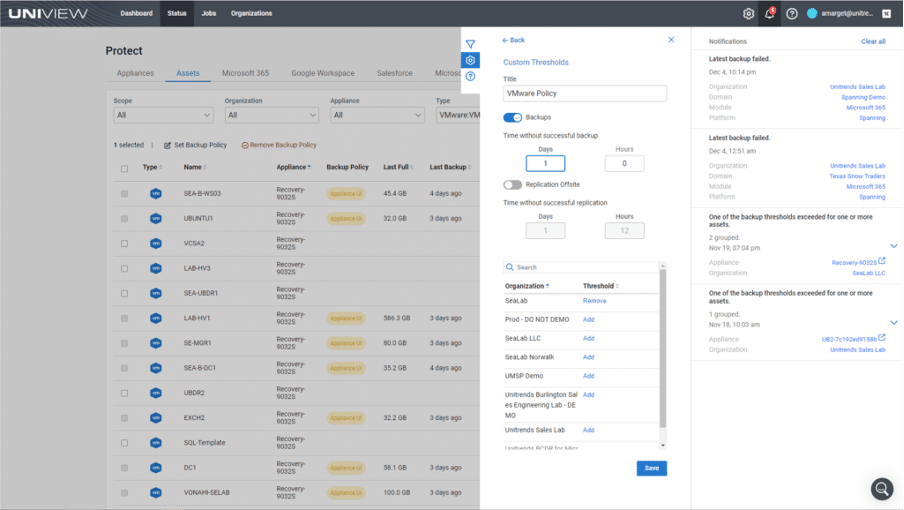Viewport: 904px width, 510px height.
Task: Click the backup Days input field
Action: [545, 164]
